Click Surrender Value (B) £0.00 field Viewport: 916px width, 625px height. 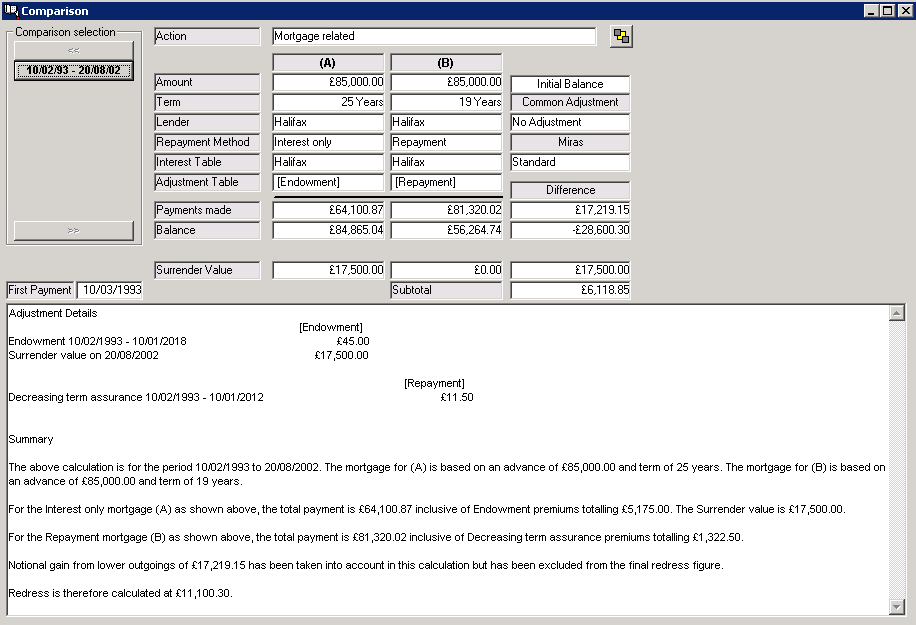[446, 270]
